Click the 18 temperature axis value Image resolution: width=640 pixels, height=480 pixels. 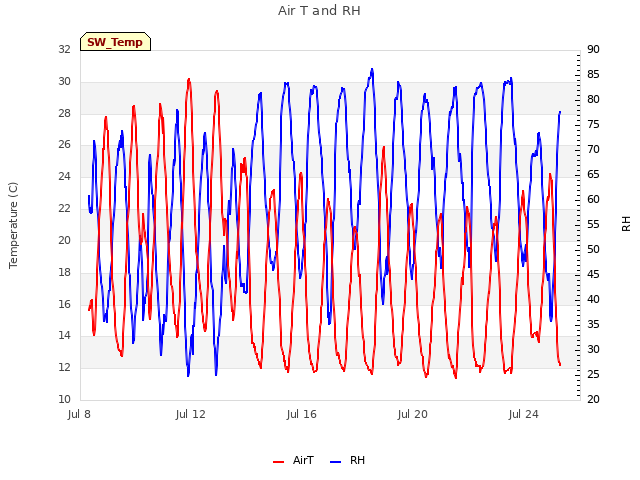click(64, 272)
